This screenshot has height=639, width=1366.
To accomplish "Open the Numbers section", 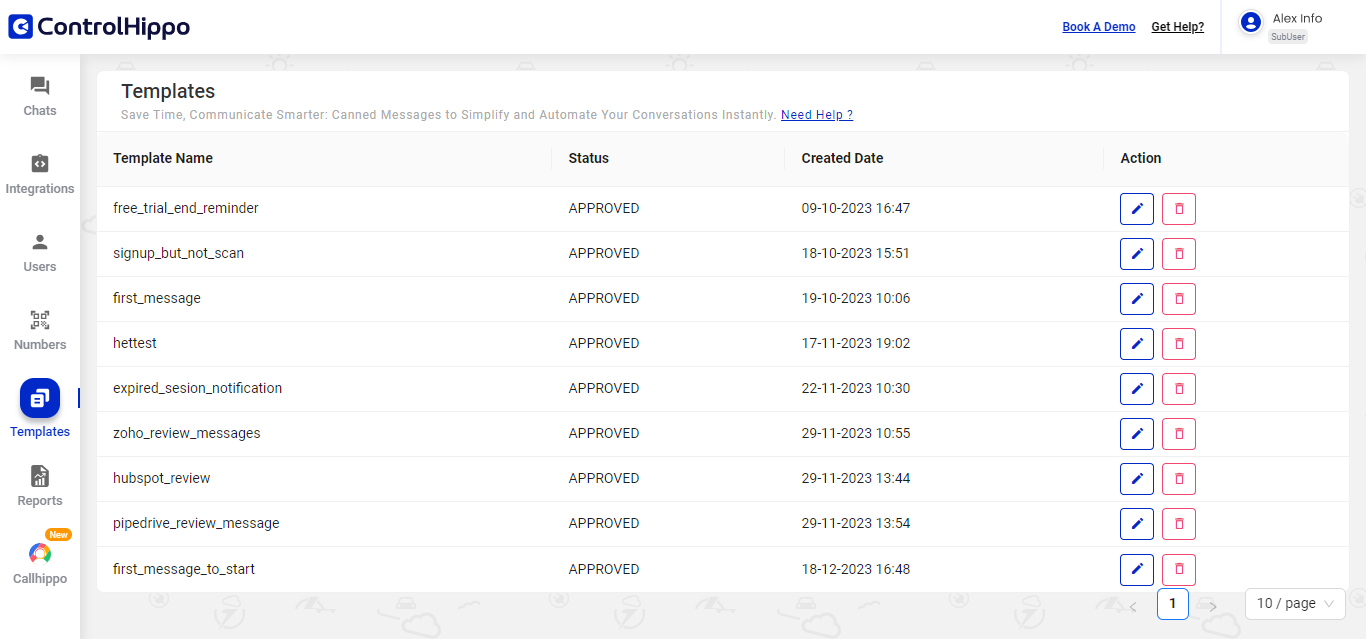I will coord(39,330).
